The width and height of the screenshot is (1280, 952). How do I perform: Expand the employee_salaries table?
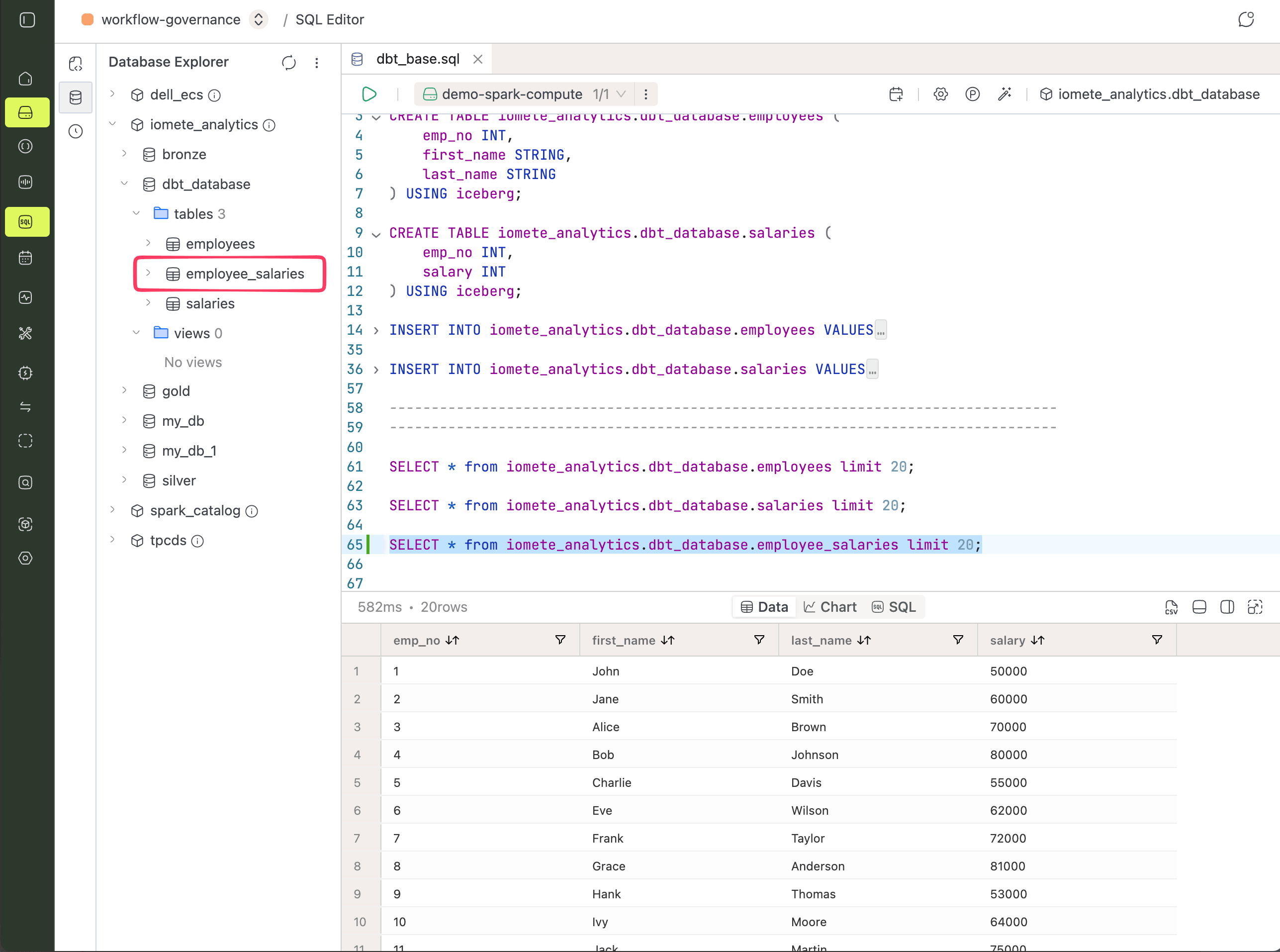point(148,273)
